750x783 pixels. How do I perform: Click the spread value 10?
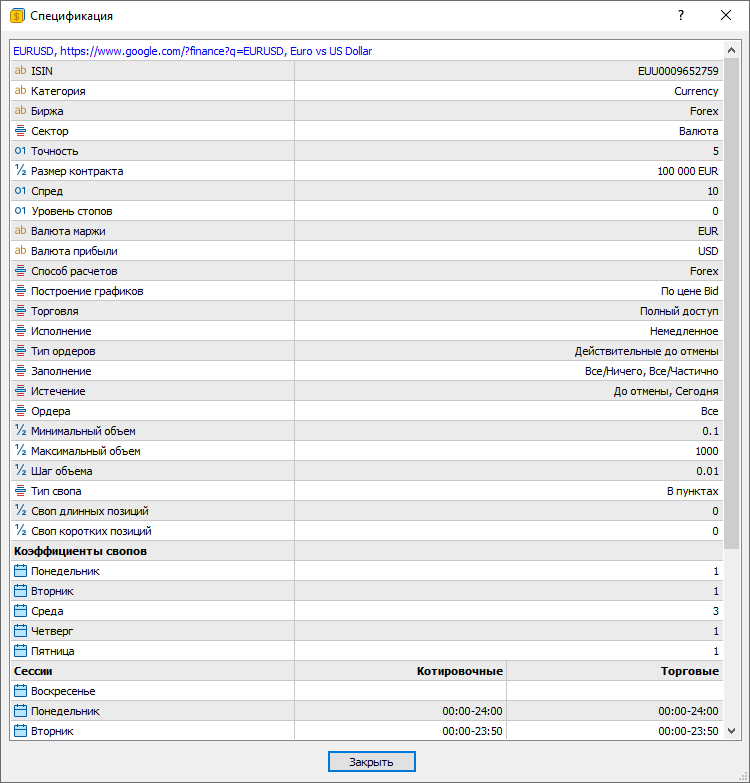(x=713, y=191)
